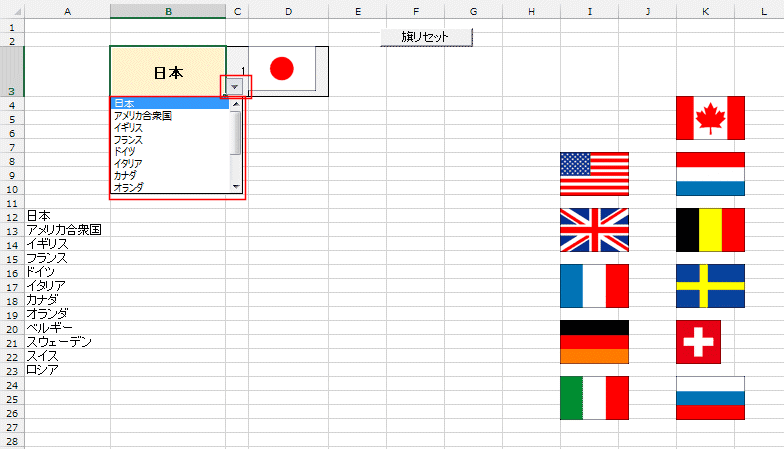Select column I header
The height and width of the screenshot is (449, 784).
pos(590,12)
